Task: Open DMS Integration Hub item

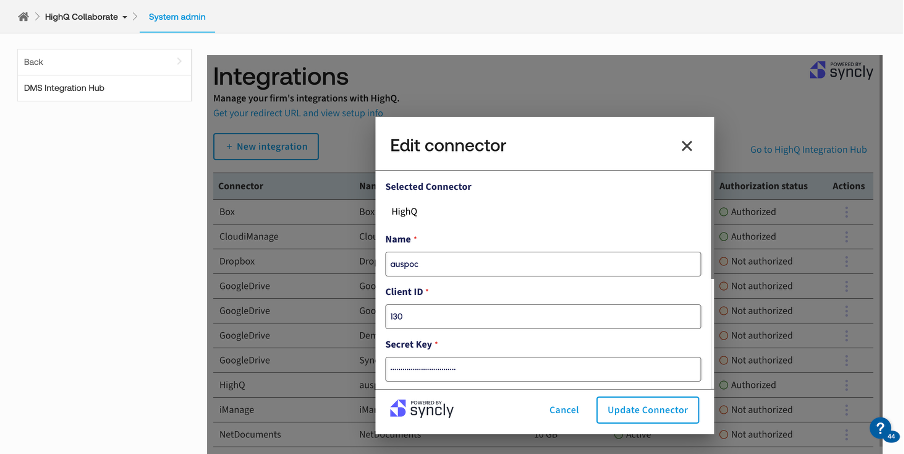Action: click(x=104, y=88)
